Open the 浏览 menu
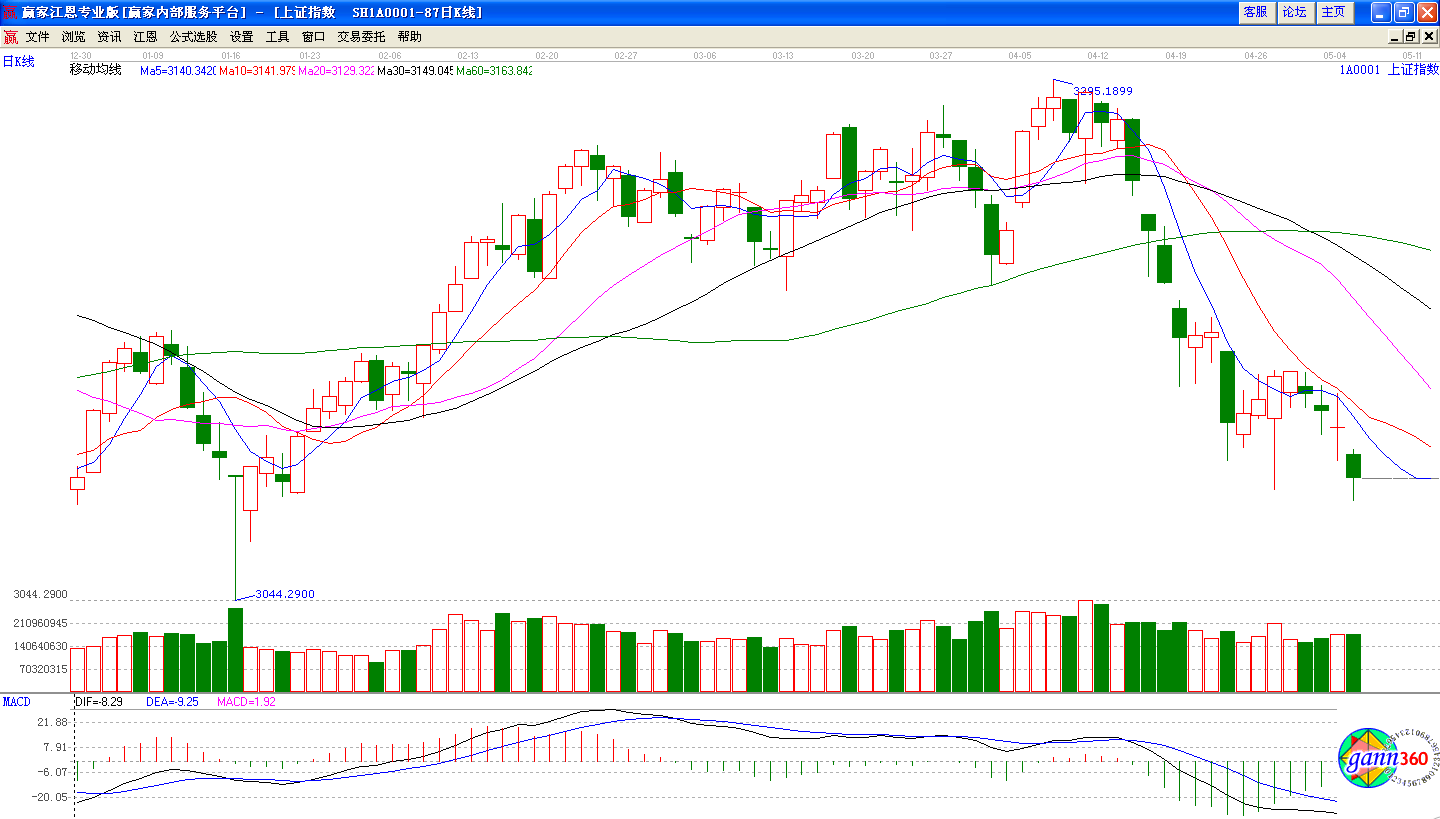Image resolution: width=1440 pixels, height=819 pixels. pos(73,37)
